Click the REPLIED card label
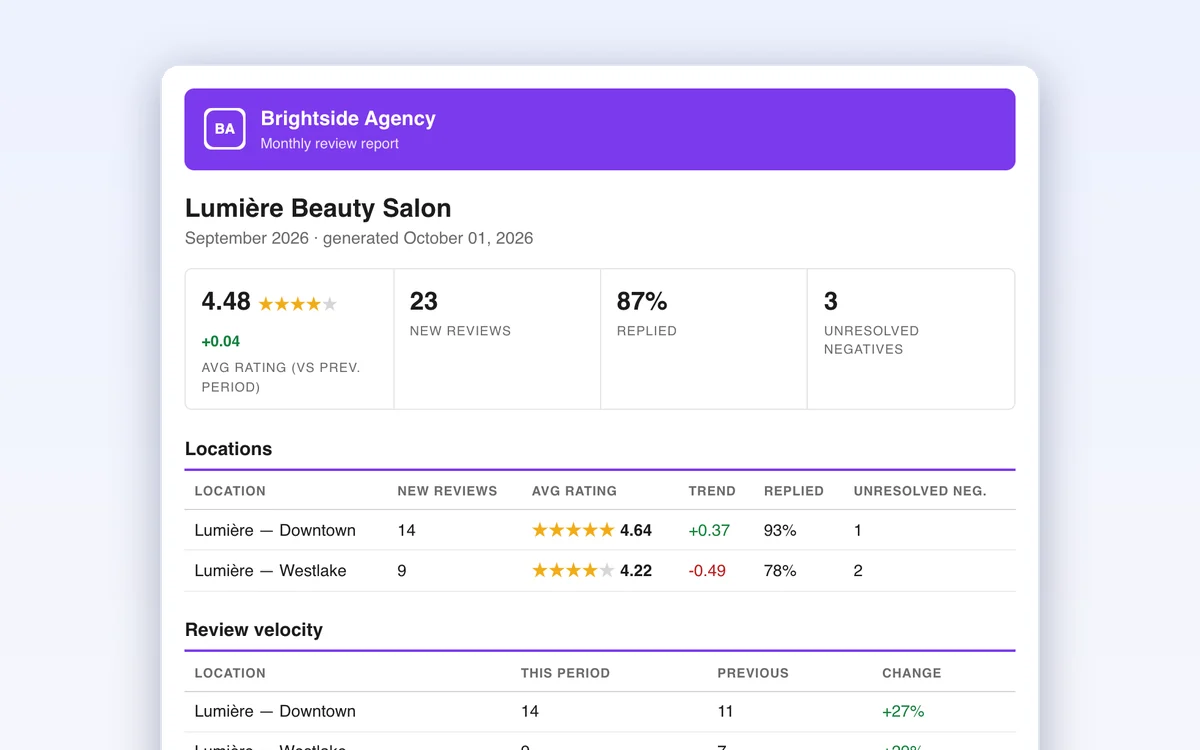This screenshot has width=1200, height=750. (647, 331)
